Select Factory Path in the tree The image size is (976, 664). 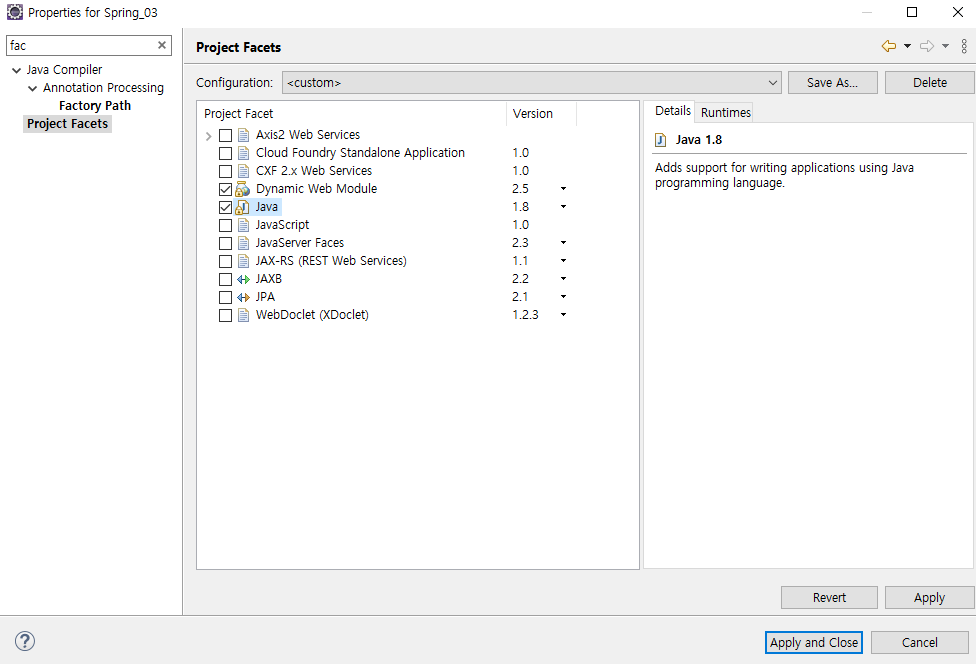[95, 106]
